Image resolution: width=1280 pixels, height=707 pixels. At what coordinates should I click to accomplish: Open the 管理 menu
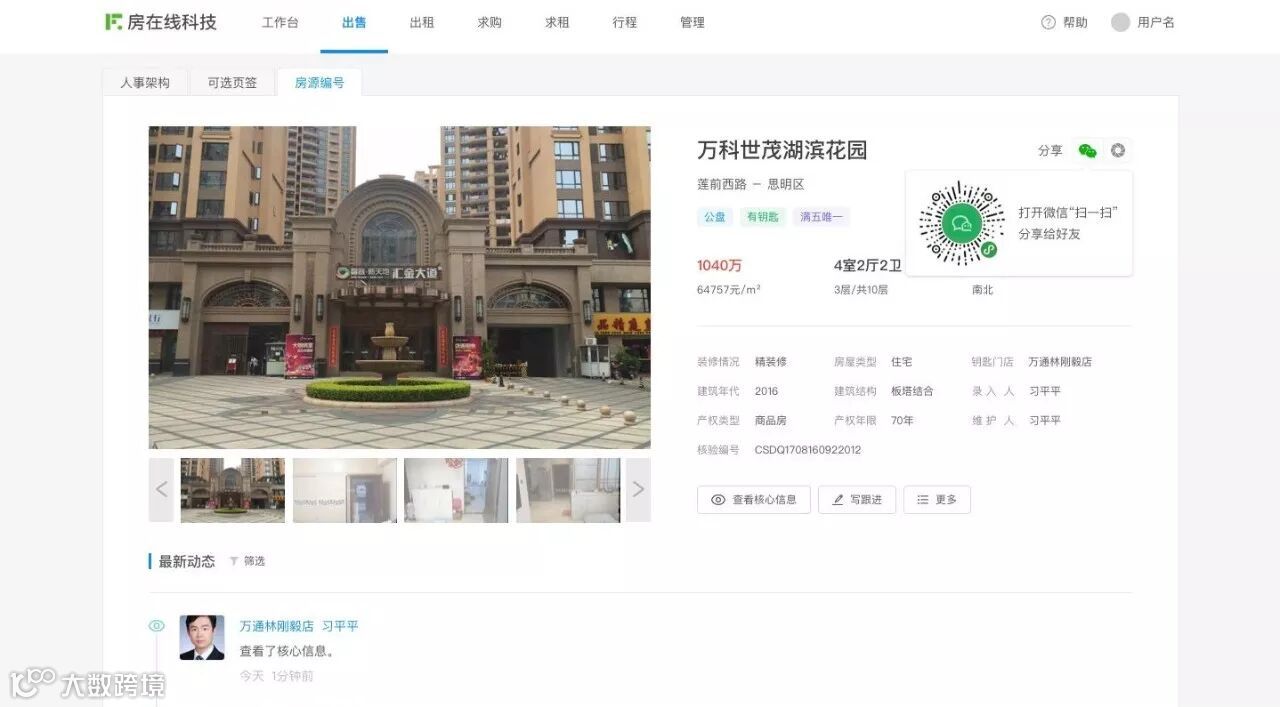coord(692,22)
